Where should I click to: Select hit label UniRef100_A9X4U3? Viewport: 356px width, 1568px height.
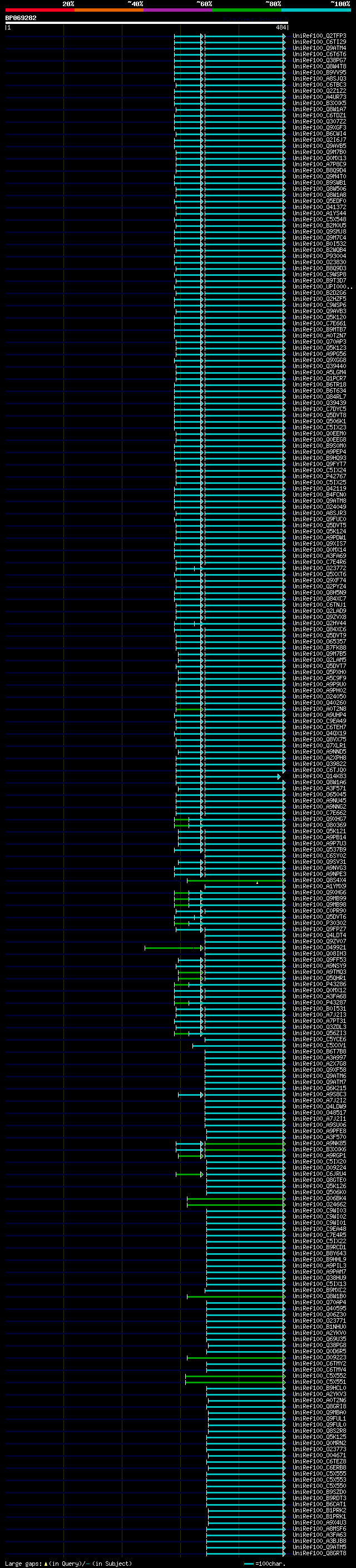319,1522
